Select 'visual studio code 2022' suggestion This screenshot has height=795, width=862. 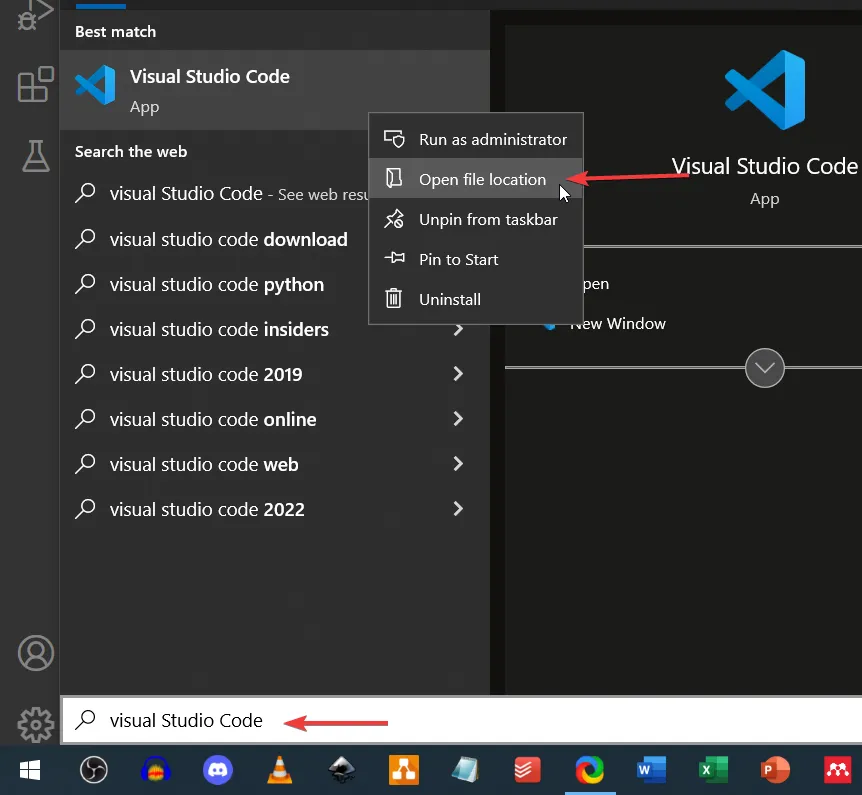tap(274, 510)
